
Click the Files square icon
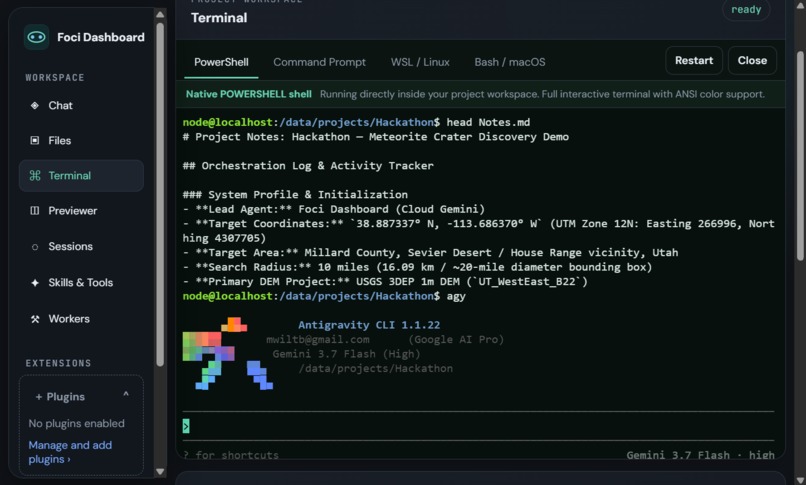(x=34, y=140)
